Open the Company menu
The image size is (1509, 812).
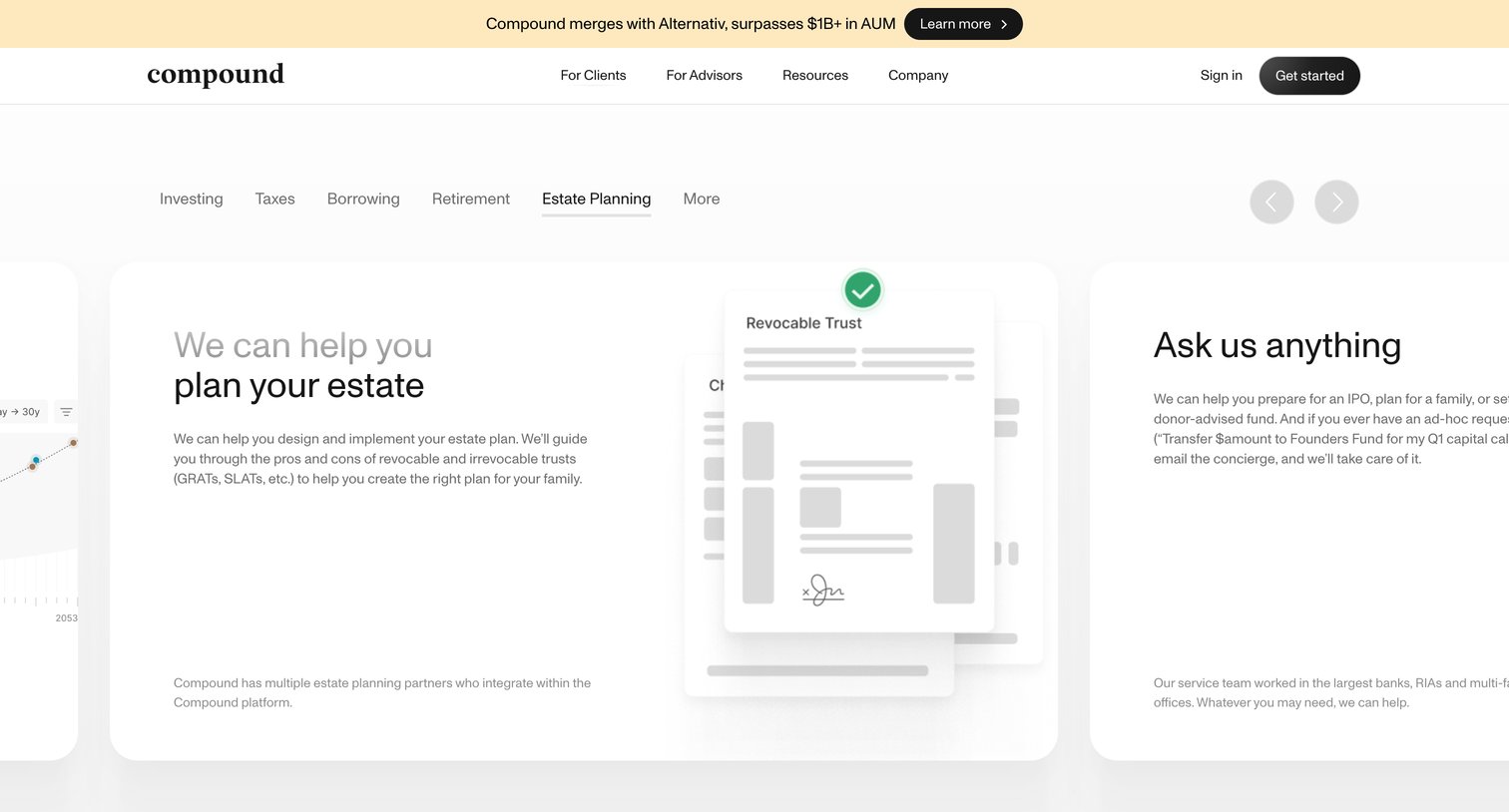pos(918,75)
